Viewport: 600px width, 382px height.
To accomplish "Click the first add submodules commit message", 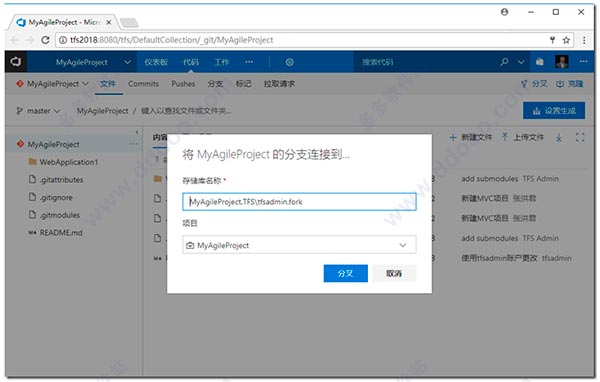I will tap(489, 179).
